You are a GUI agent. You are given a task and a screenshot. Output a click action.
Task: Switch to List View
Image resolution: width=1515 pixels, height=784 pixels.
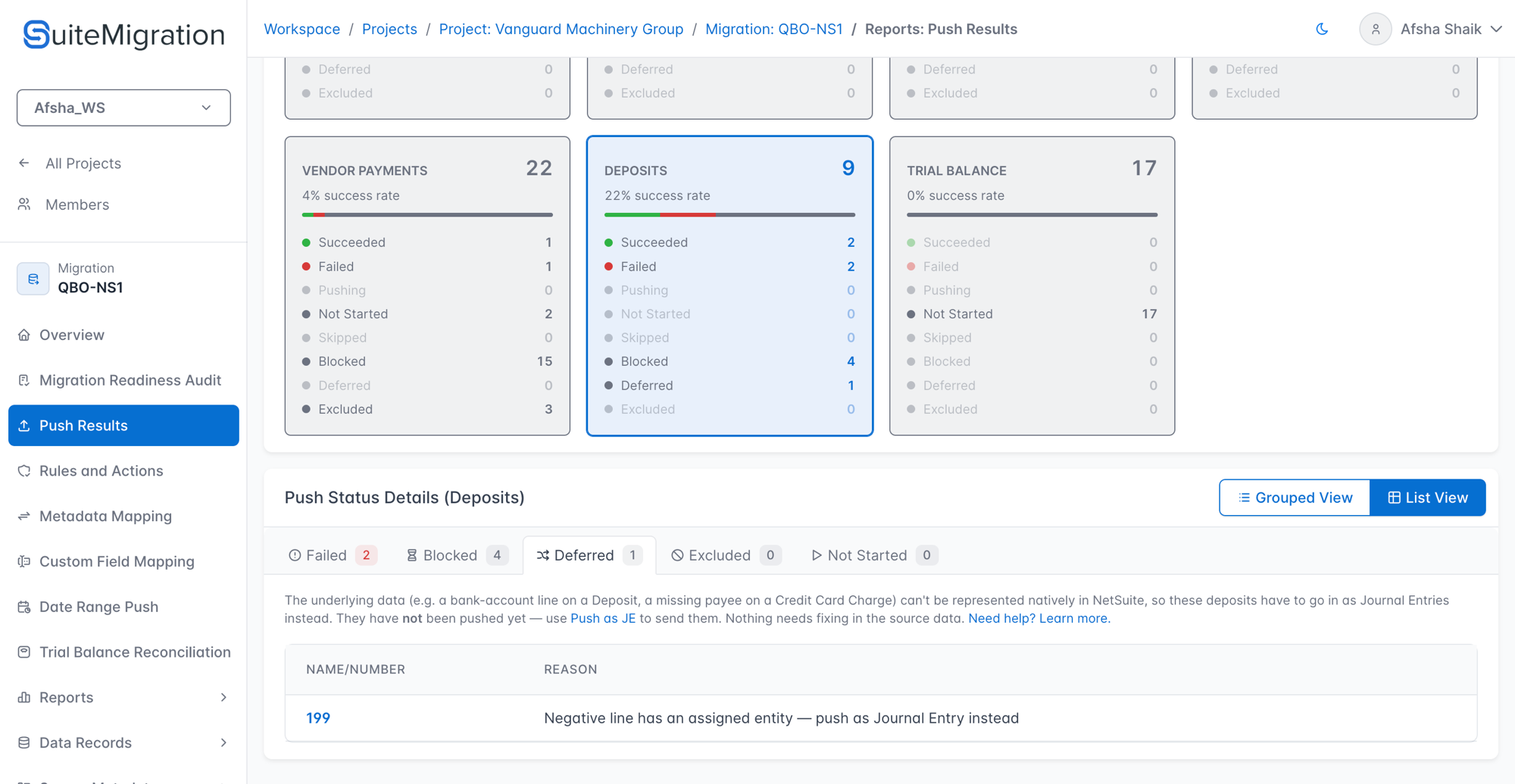pos(1428,498)
